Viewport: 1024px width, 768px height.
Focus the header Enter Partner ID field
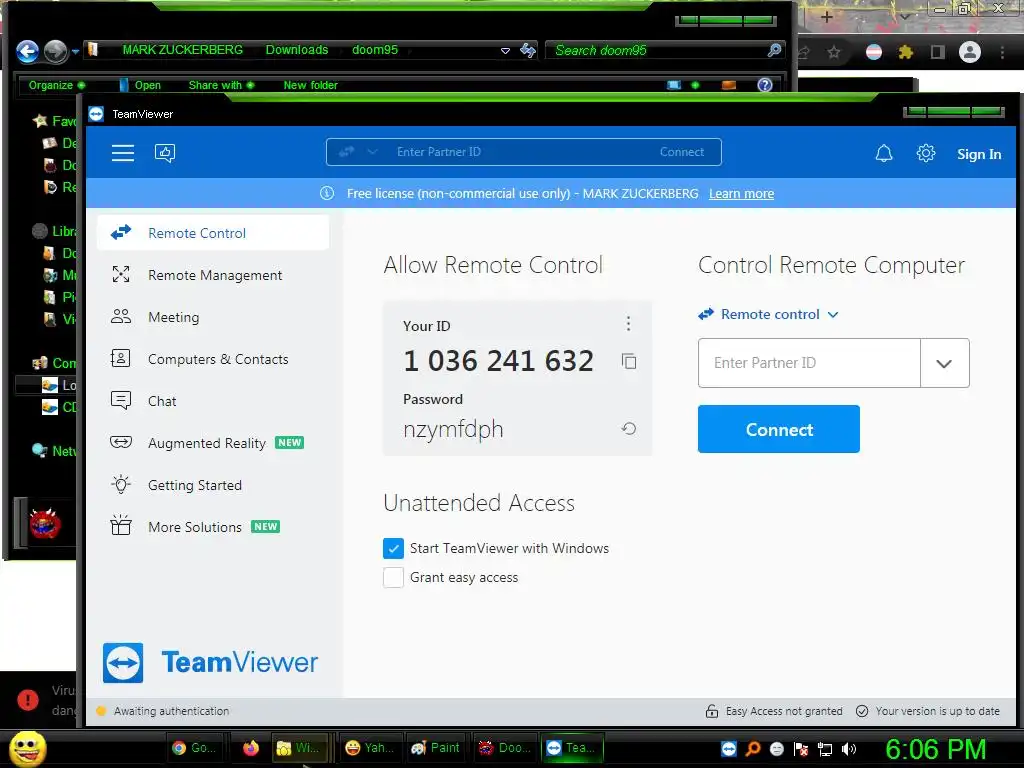[516, 152]
